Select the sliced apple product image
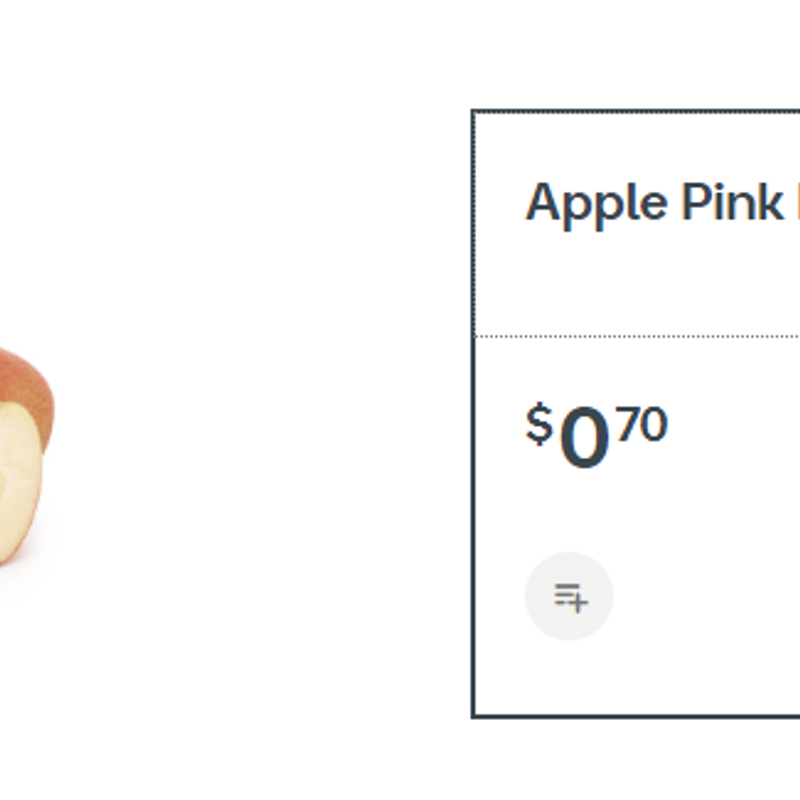The image size is (800, 800). (27, 456)
